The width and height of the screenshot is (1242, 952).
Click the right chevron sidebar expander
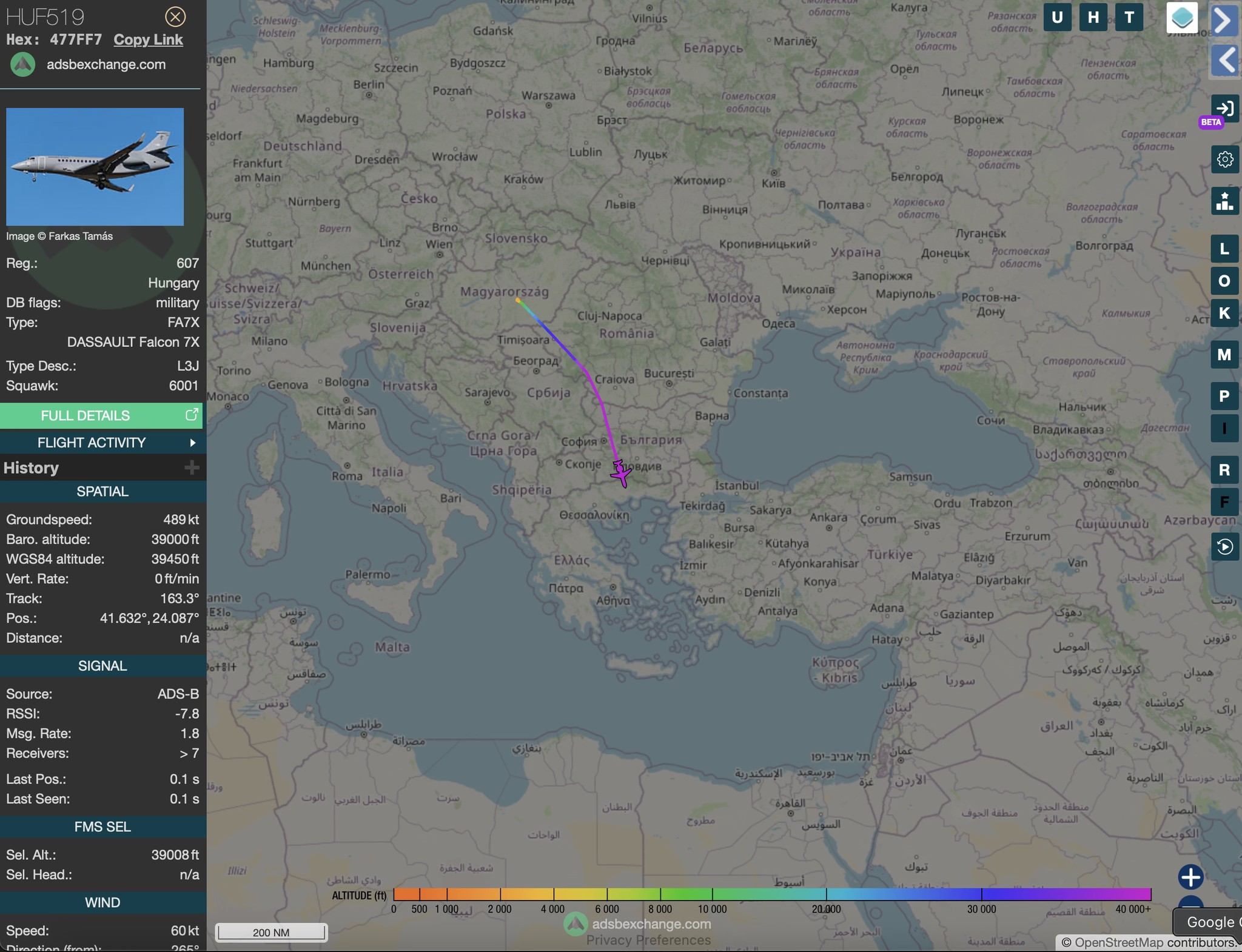coord(1224,20)
